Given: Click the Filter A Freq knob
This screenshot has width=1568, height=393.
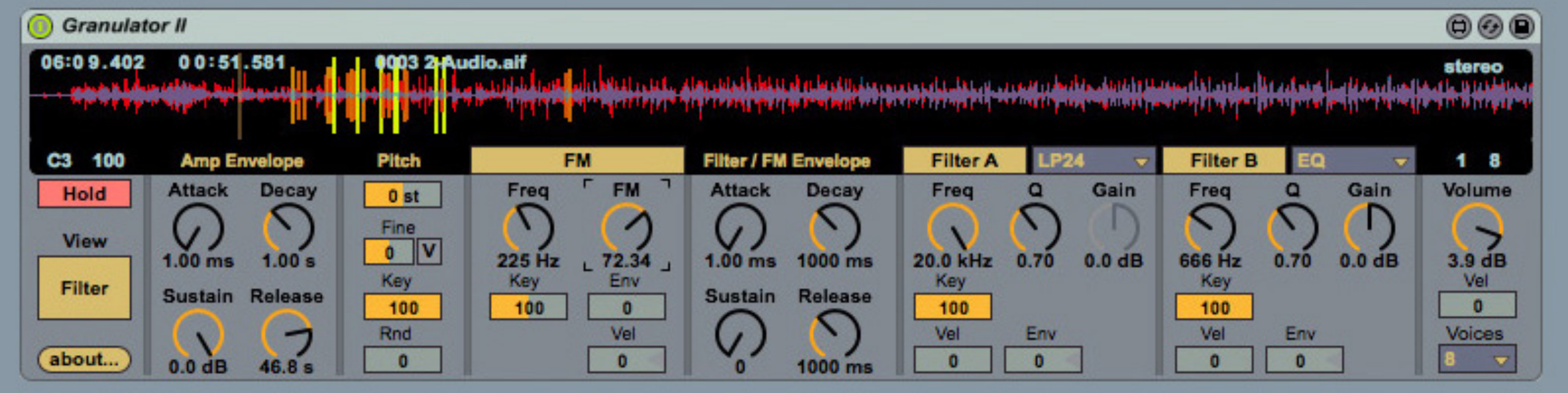Looking at the screenshot, I should pyautogui.click(x=952, y=228).
